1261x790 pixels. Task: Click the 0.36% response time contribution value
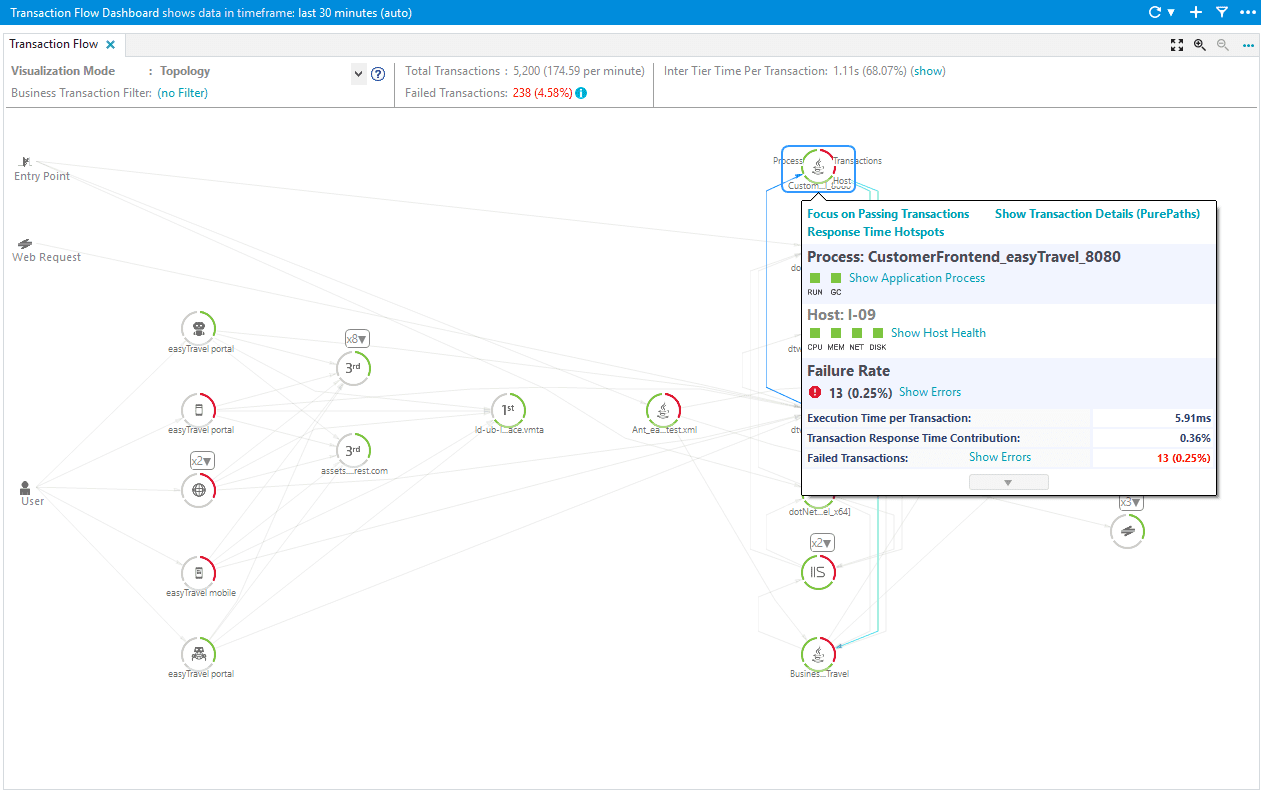click(x=1195, y=438)
